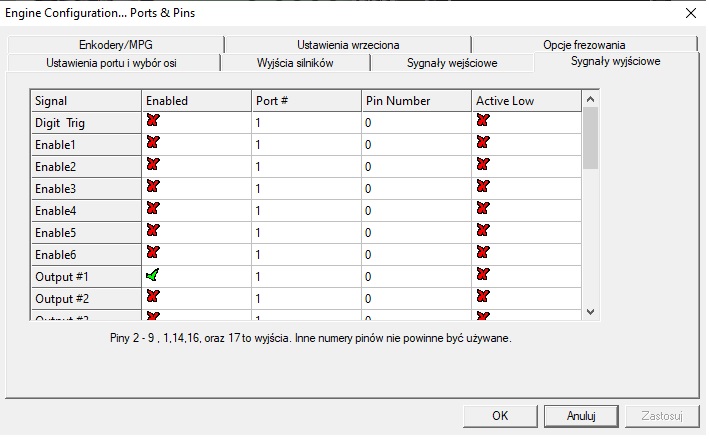Toggle Enabled red X for Enable6
This screenshot has width=709, height=440.
153,252
